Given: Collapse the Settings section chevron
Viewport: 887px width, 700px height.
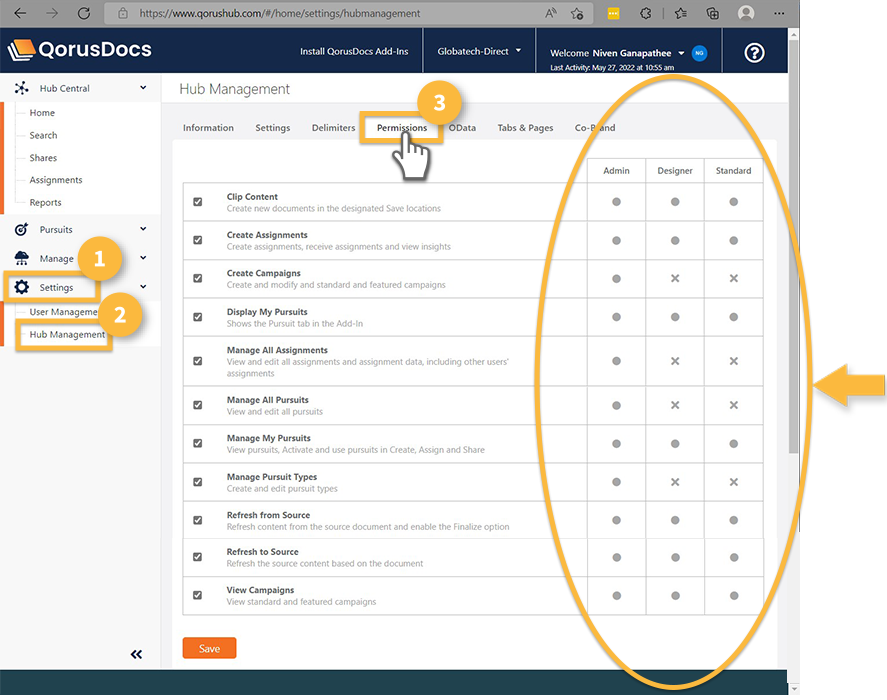Looking at the screenshot, I should click(x=143, y=286).
